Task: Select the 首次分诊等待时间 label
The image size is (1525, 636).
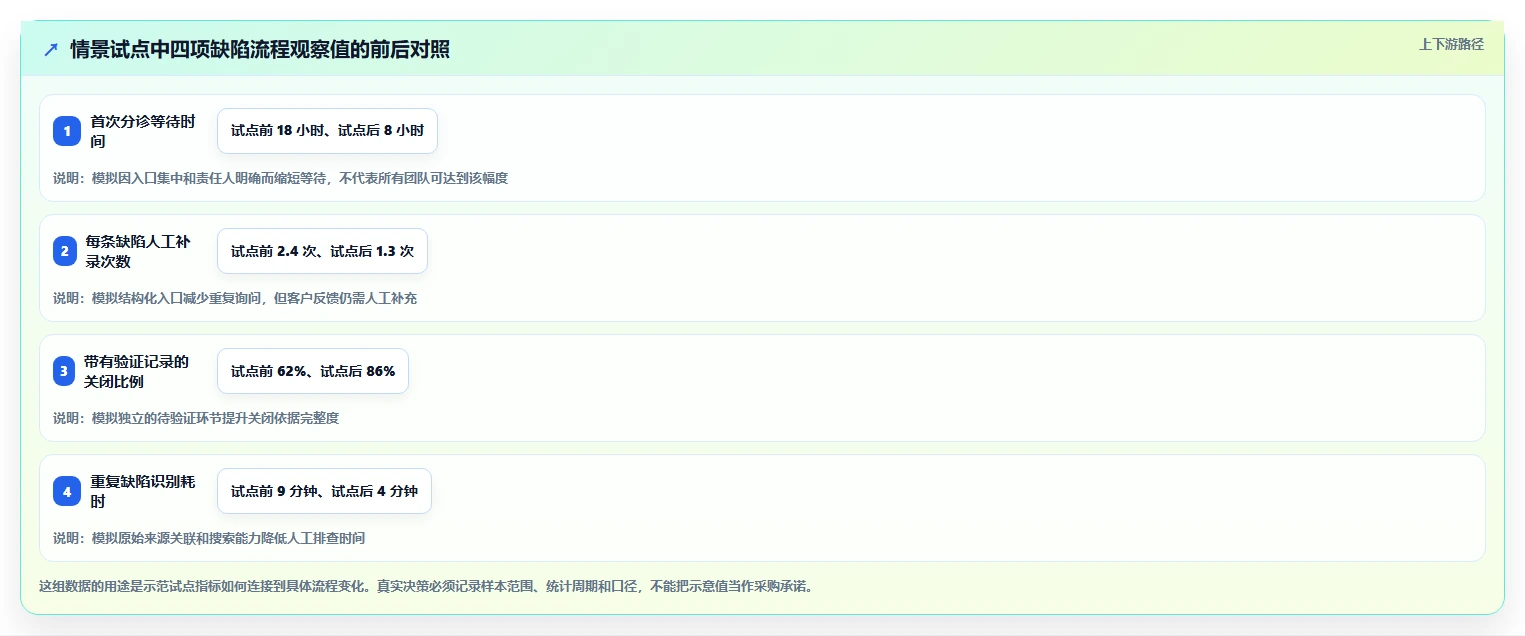Action: pyautogui.click(x=143, y=131)
